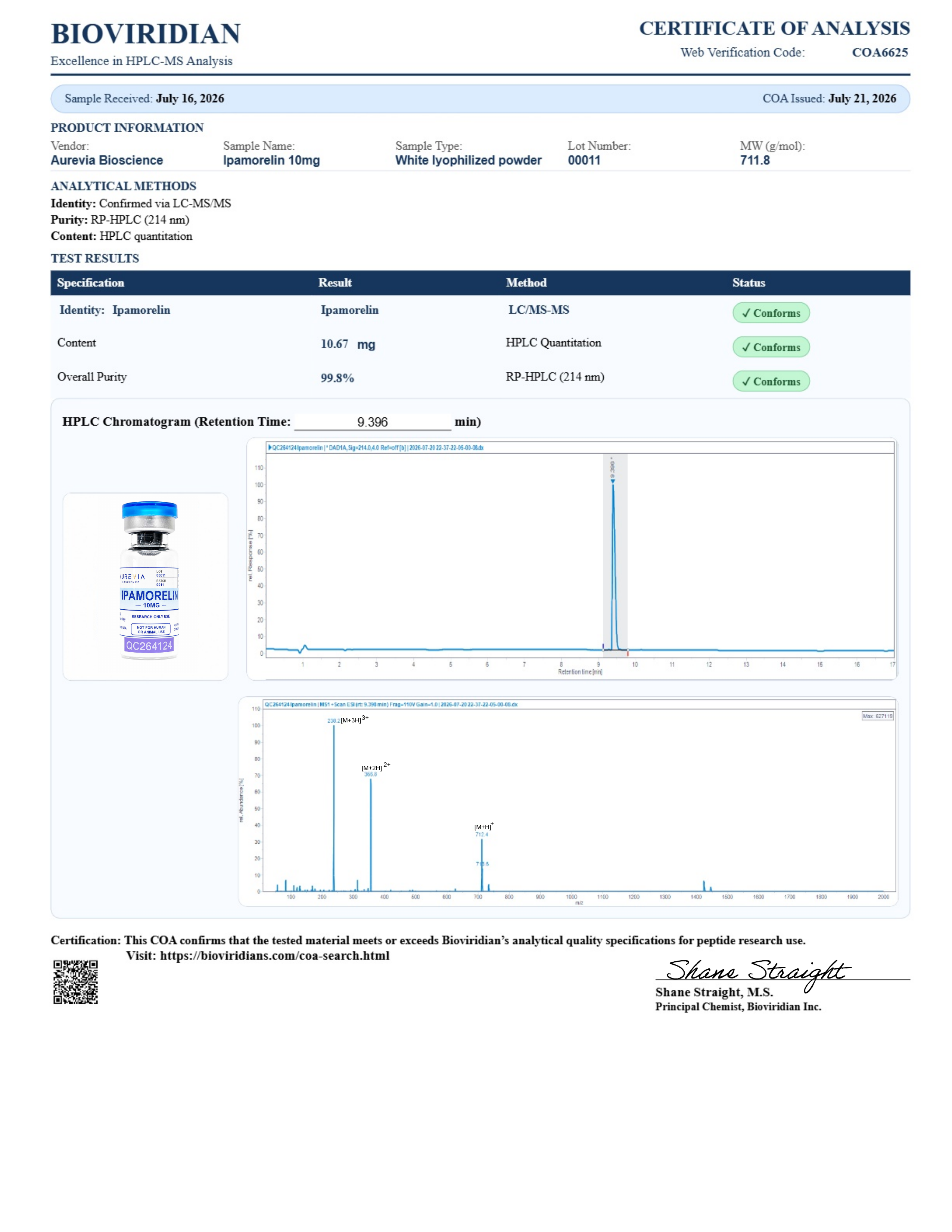Click the mass spectrum file title header
This screenshot has width=952, height=1232.
[390, 704]
